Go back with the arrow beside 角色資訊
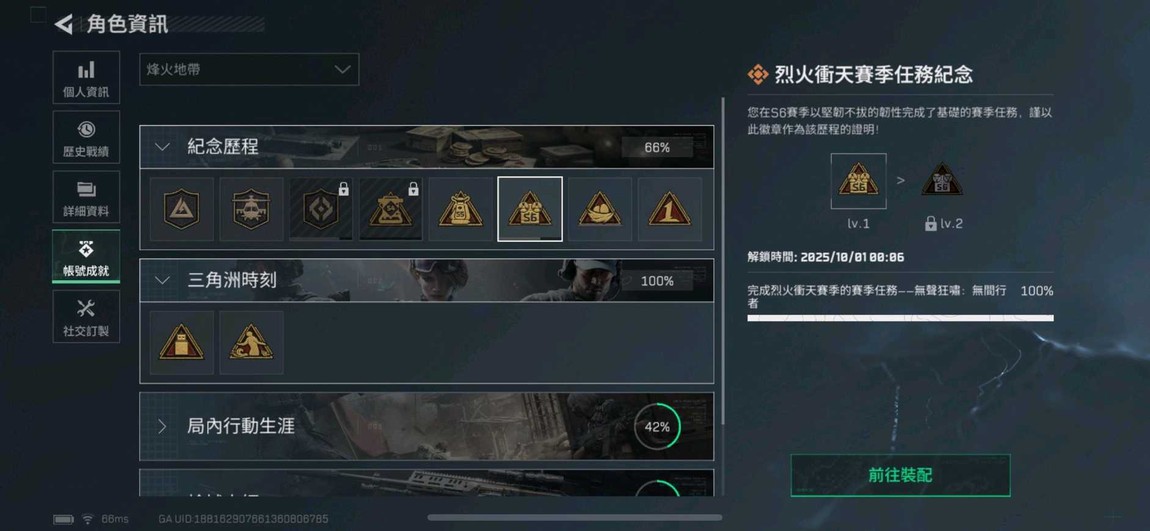 click(x=63, y=24)
